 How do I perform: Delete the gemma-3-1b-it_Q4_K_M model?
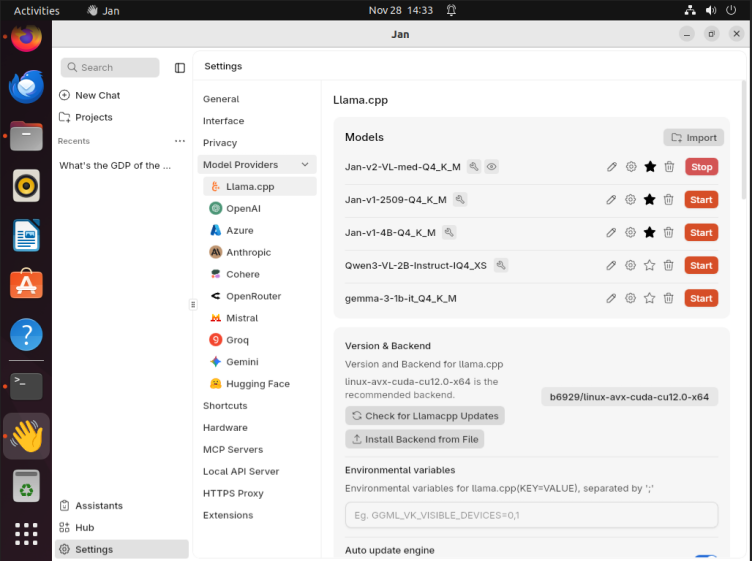[x=669, y=298]
